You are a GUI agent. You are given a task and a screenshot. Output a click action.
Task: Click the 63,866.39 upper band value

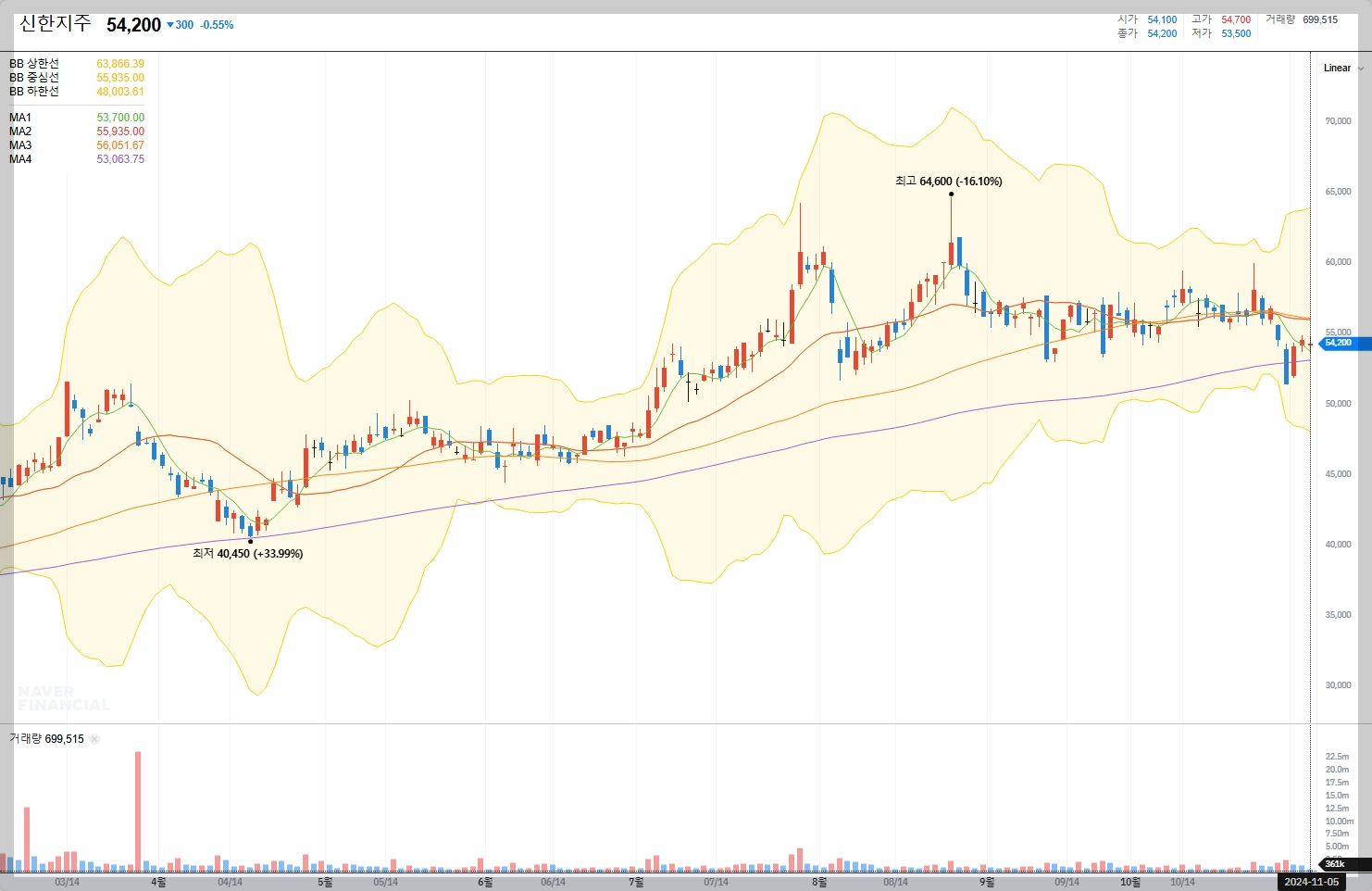(x=120, y=64)
